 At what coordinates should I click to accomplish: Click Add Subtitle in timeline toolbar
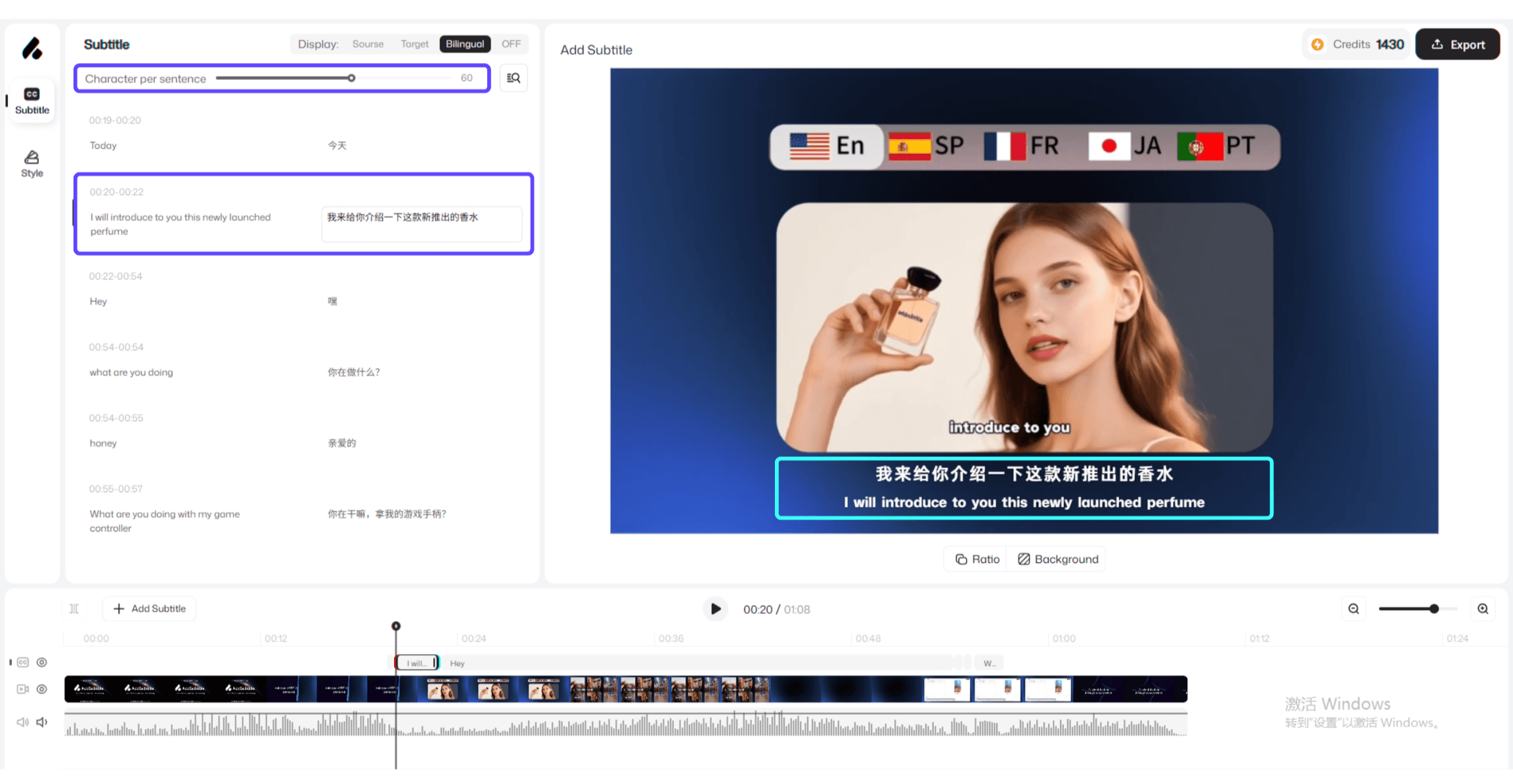(149, 609)
